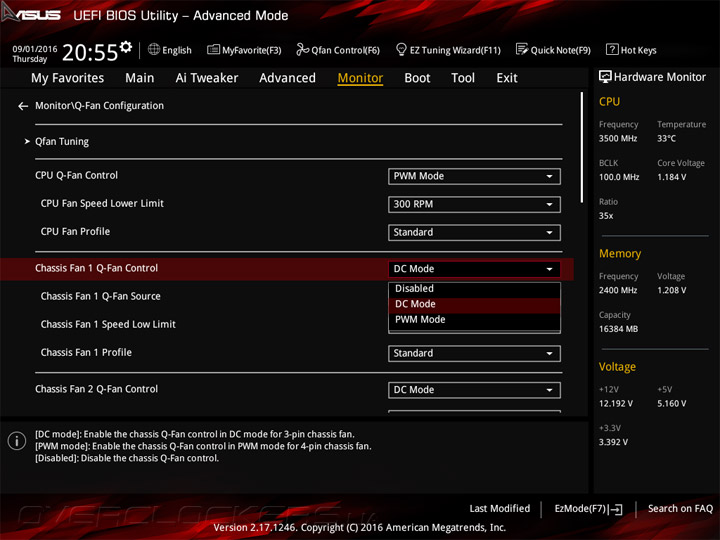This screenshot has height=540, width=720.
Task: Click the Version 2.17.1246 copyright text
Action: tap(360, 528)
